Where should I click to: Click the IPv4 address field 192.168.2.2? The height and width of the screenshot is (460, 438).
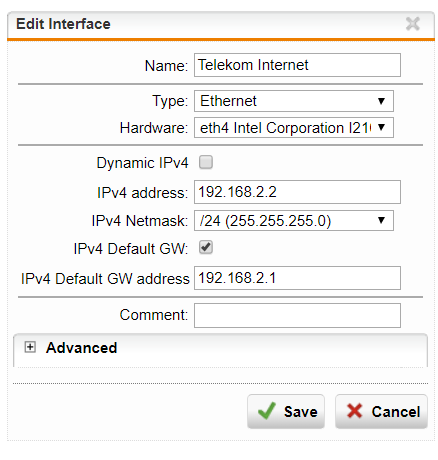pyautogui.click(x=297, y=192)
